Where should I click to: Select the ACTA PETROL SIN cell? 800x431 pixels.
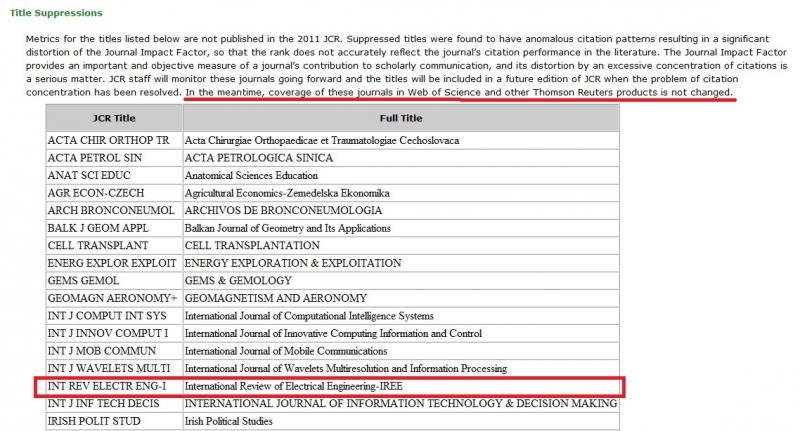114,158
